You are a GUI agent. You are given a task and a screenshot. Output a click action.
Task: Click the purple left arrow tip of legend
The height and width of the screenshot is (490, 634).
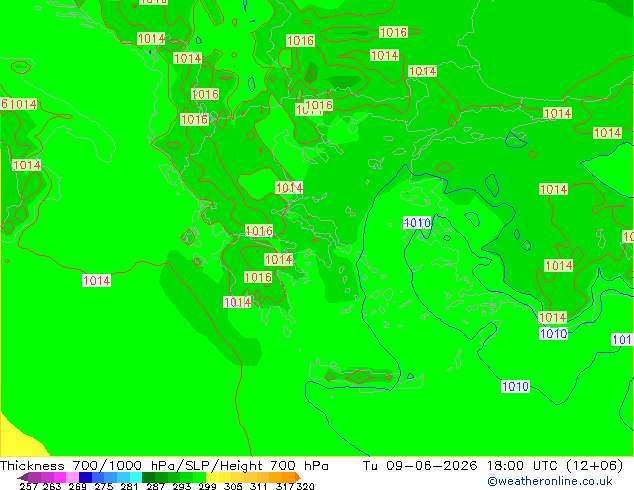click(23, 477)
